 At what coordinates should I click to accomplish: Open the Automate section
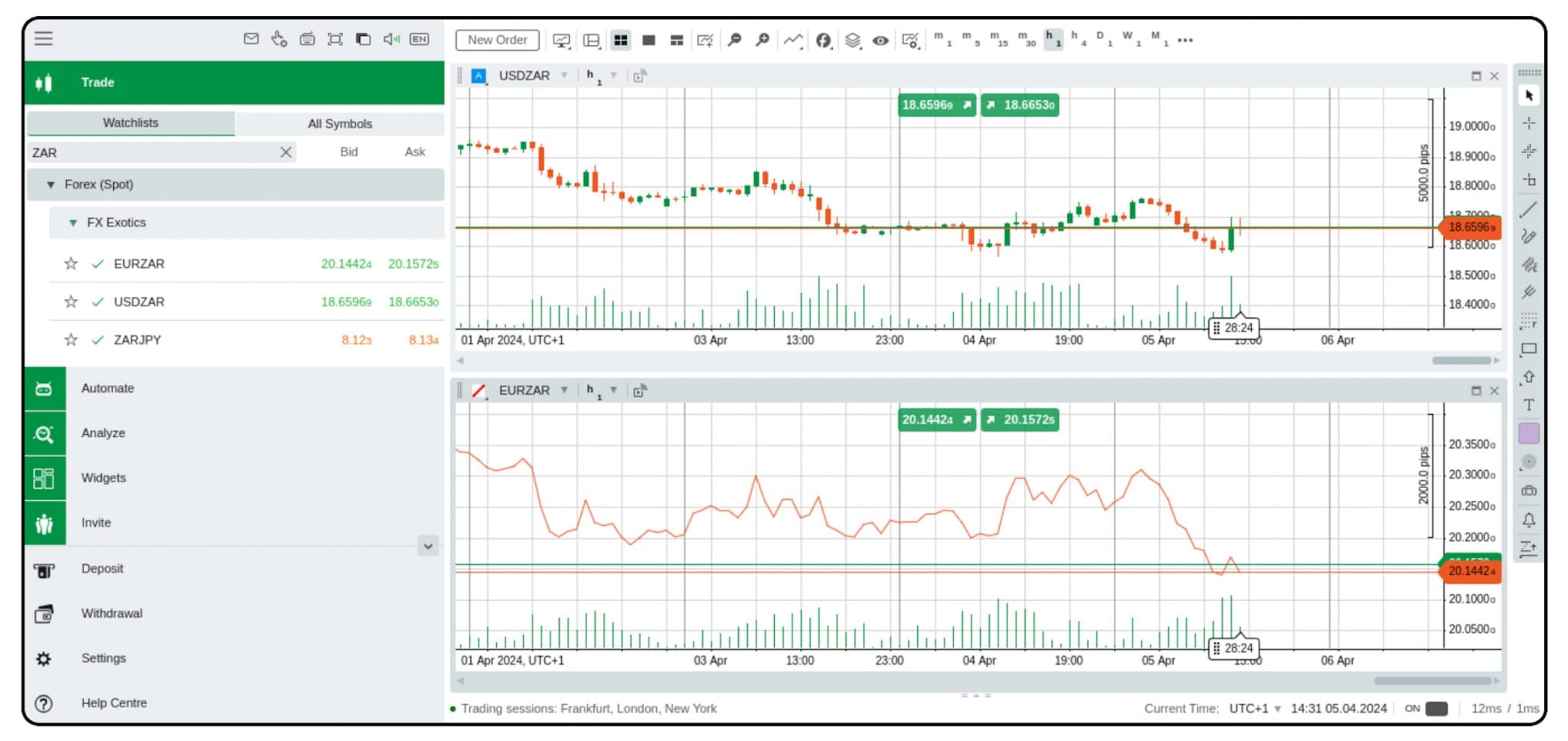[234, 389]
